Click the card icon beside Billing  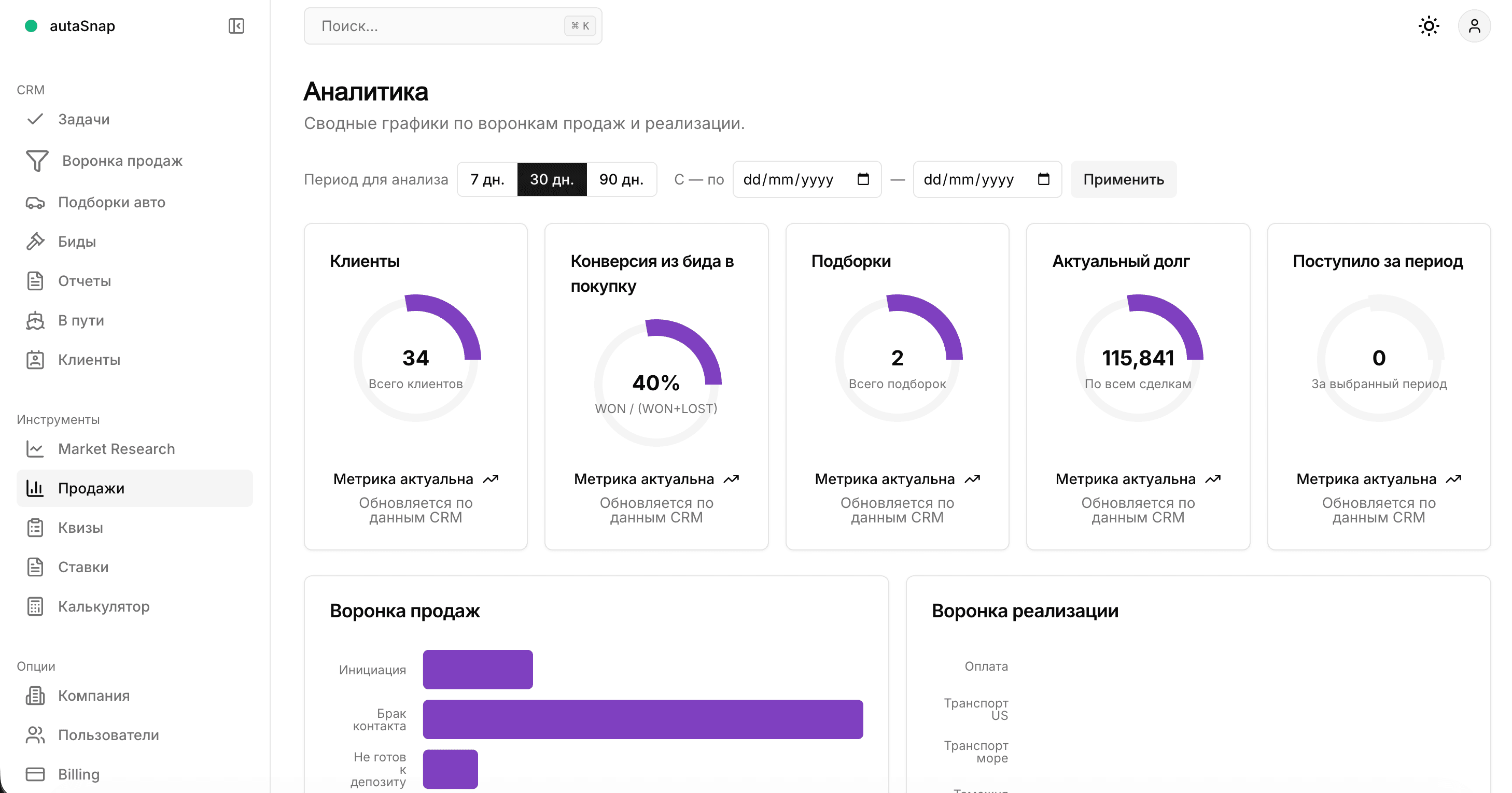(x=35, y=774)
